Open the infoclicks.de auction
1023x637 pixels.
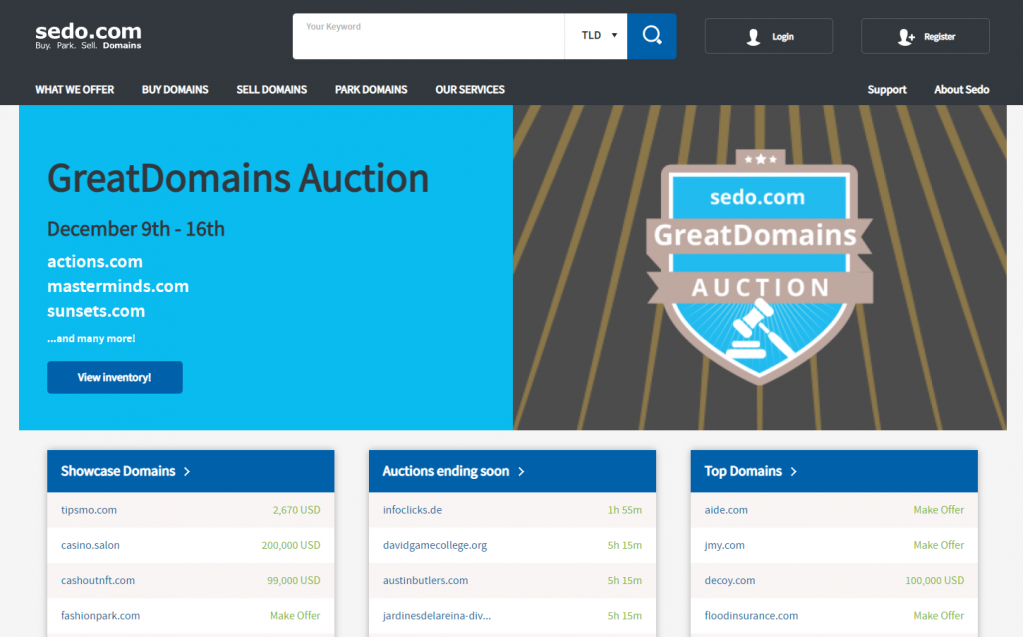pyautogui.click(x=412, y=510)
